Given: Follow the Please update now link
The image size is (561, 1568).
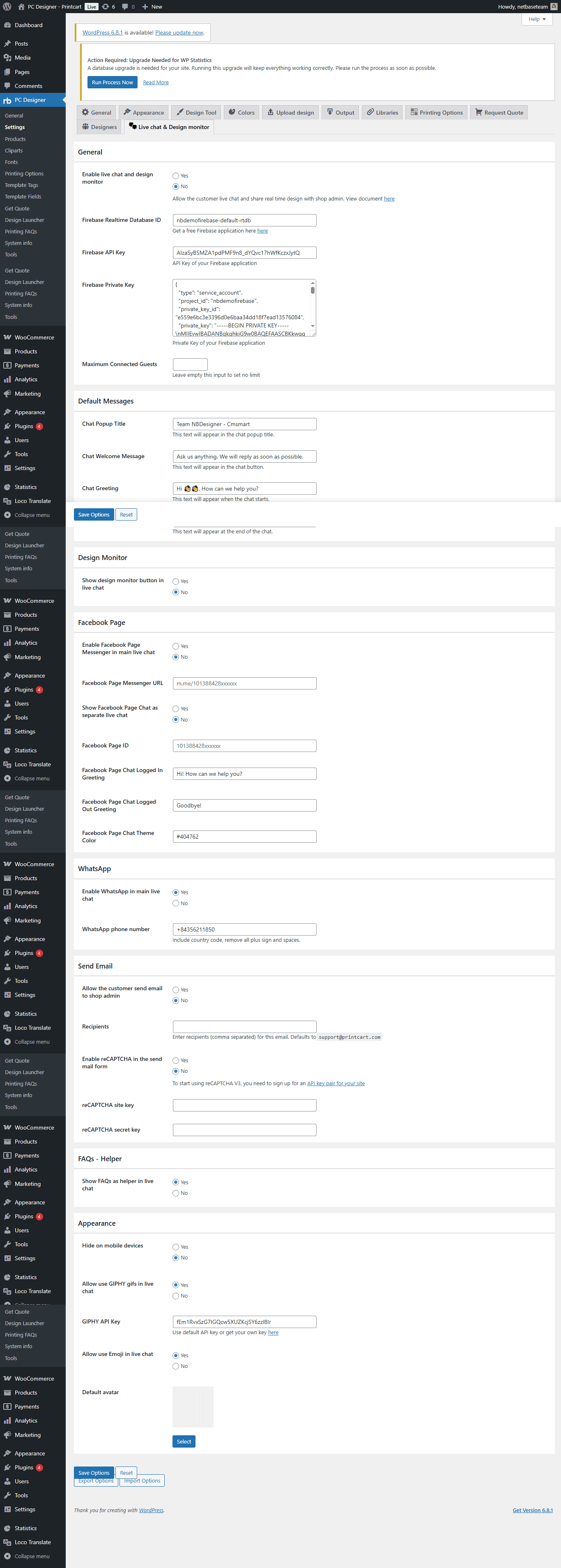Looking at the screenshot, I should tap(179, 33).
